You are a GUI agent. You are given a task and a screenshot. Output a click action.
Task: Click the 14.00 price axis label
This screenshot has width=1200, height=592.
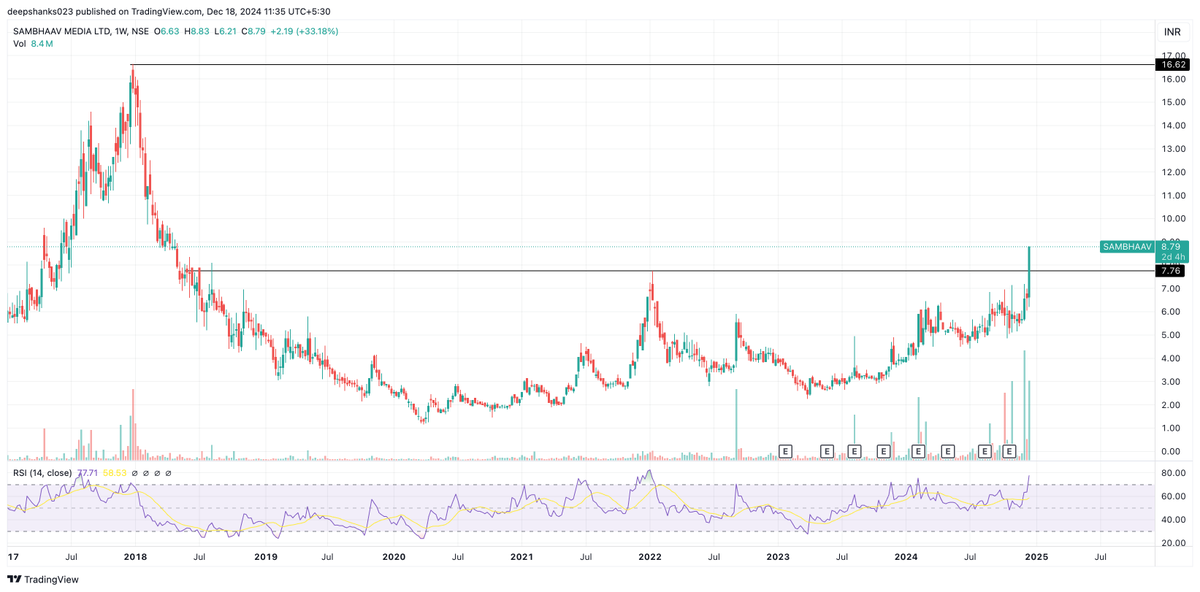[1173, 126]
